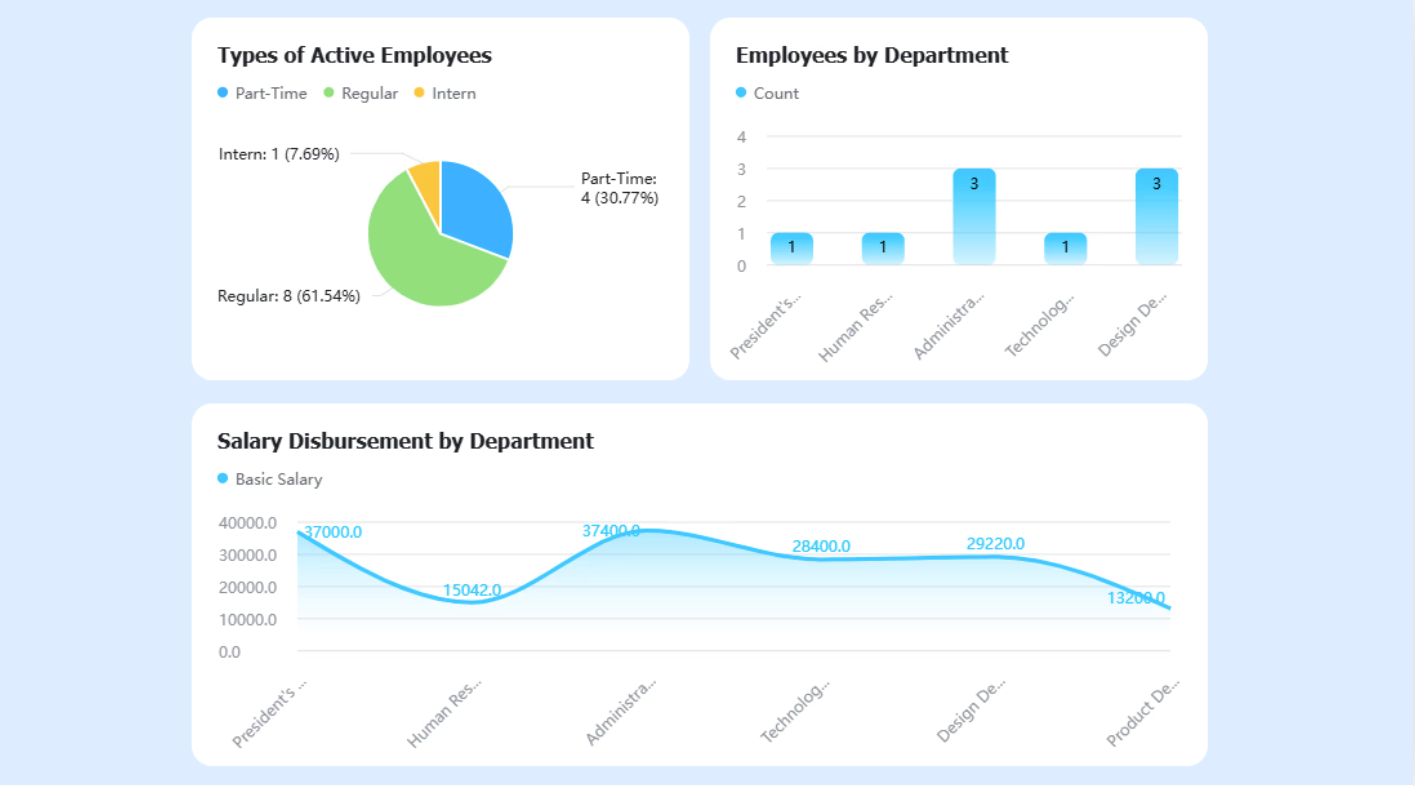Click the "Human Res..." axis label under the bar chart
This screenshot has height=786, width=1415.
click(x=855, y=327)
